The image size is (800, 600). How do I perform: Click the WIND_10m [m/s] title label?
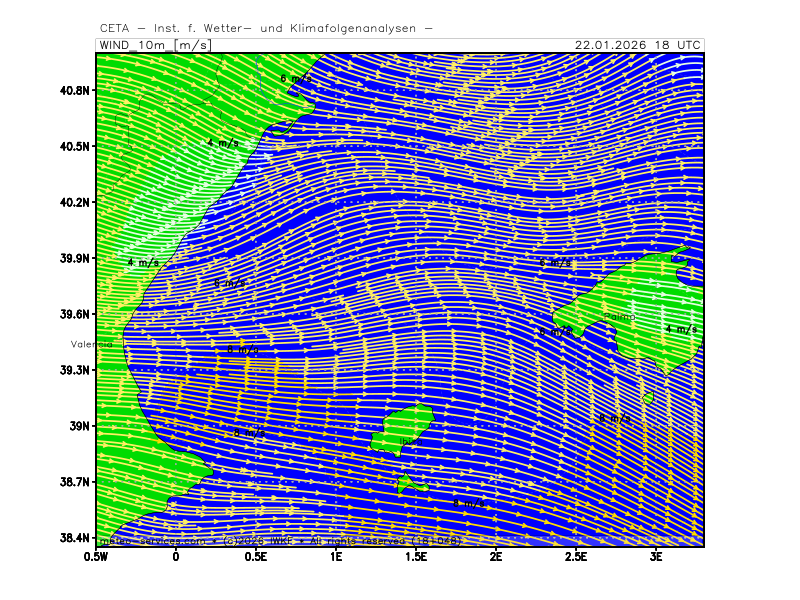[151, 45]
